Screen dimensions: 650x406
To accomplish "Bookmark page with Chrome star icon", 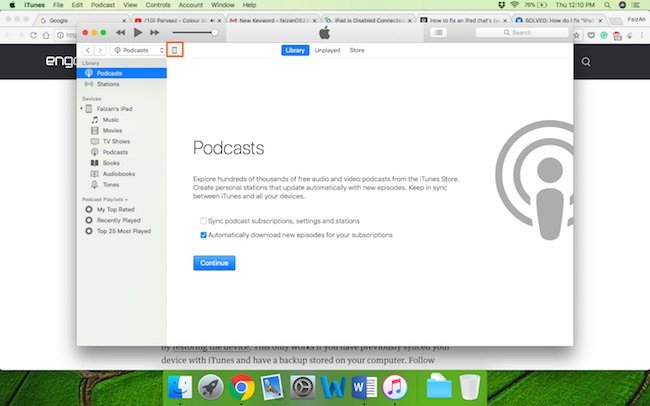I will (x=577, y=35).
